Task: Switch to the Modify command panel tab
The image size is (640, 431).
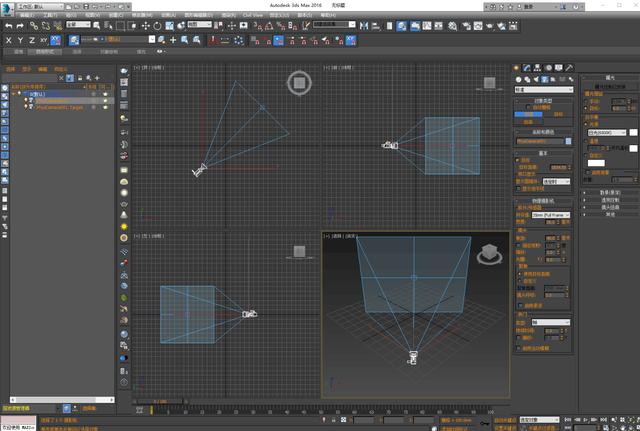Action: [x=527, y=68]
